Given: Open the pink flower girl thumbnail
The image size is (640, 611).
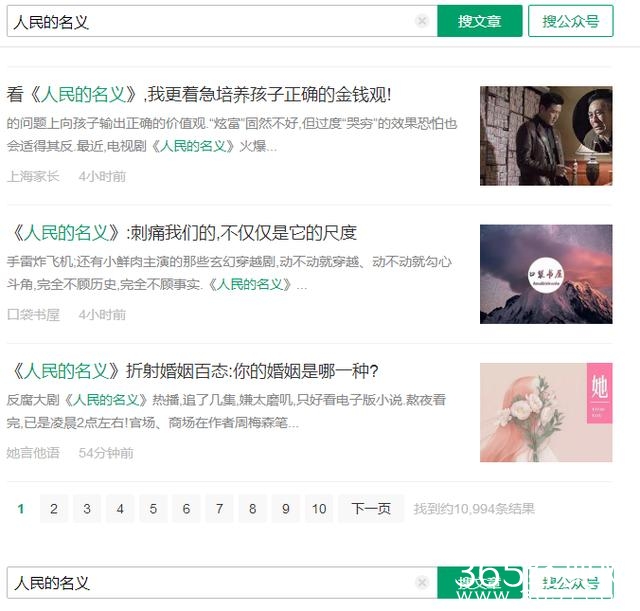Looking at the screenshot, I should (546, 413).
